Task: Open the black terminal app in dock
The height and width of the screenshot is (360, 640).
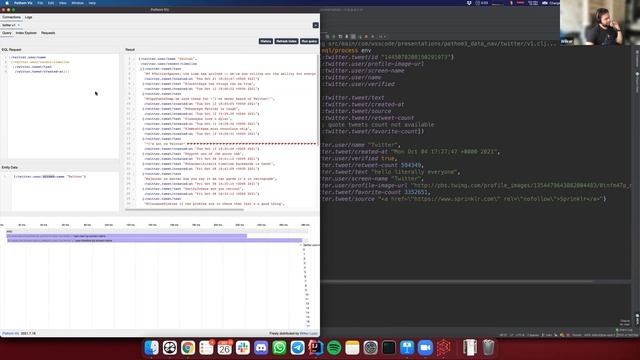Action: (x=389, y=348)
